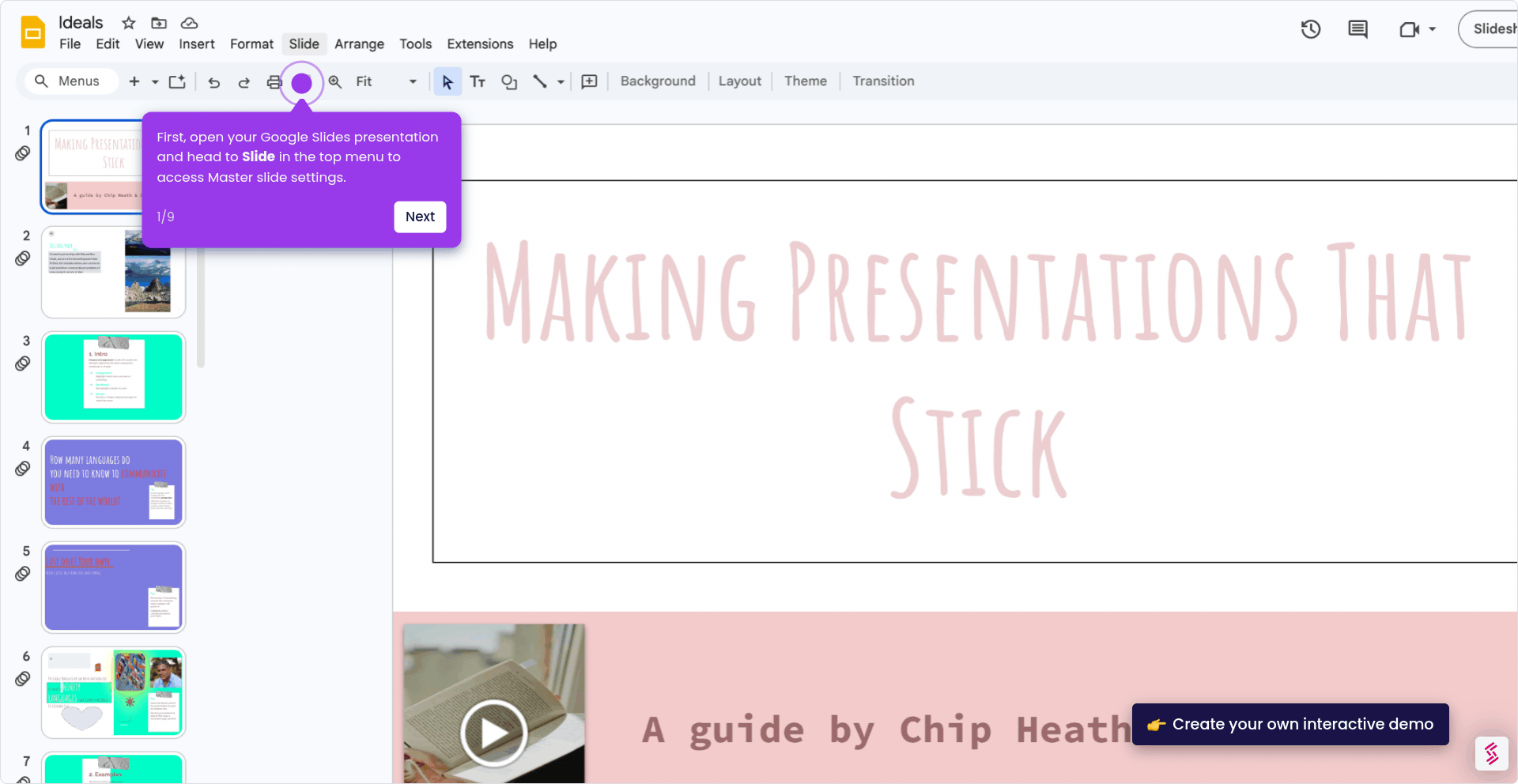The width and height of the screenshot is (1518, 784).
Task: Select slide 5 purple thumbnail
Action: (113, 587)
